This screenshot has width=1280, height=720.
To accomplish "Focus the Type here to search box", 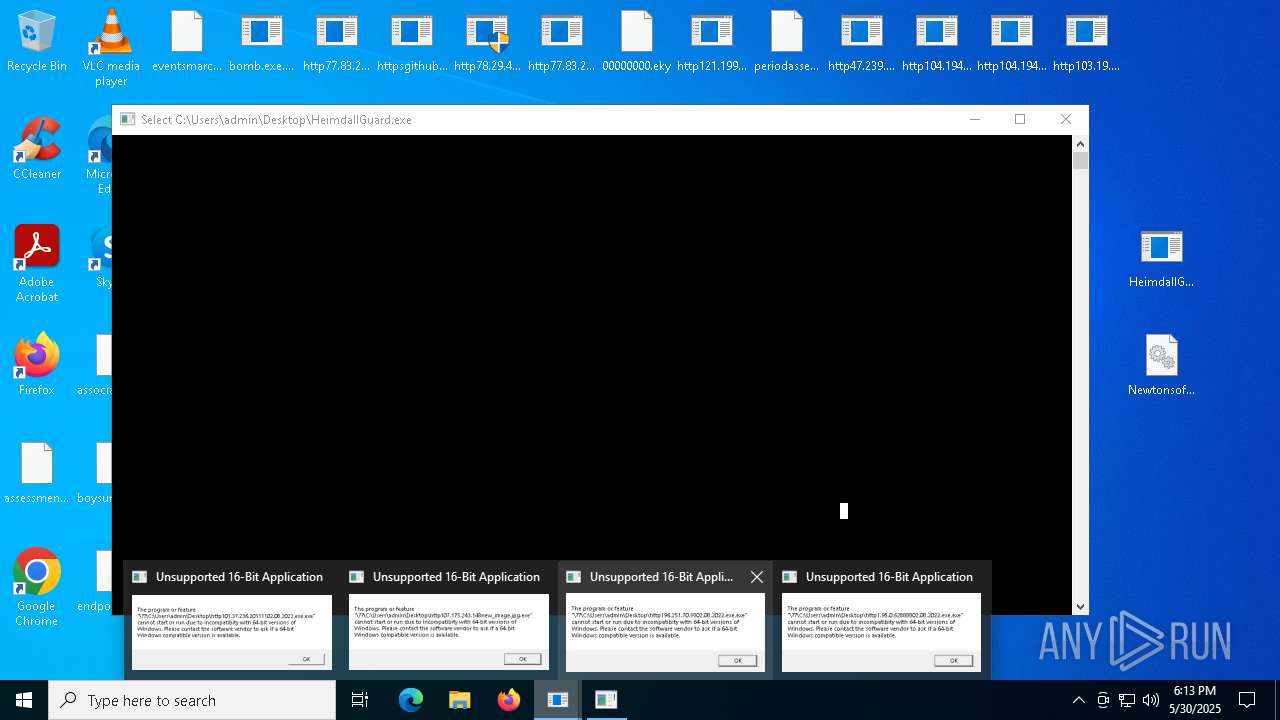I will (192, 700).
